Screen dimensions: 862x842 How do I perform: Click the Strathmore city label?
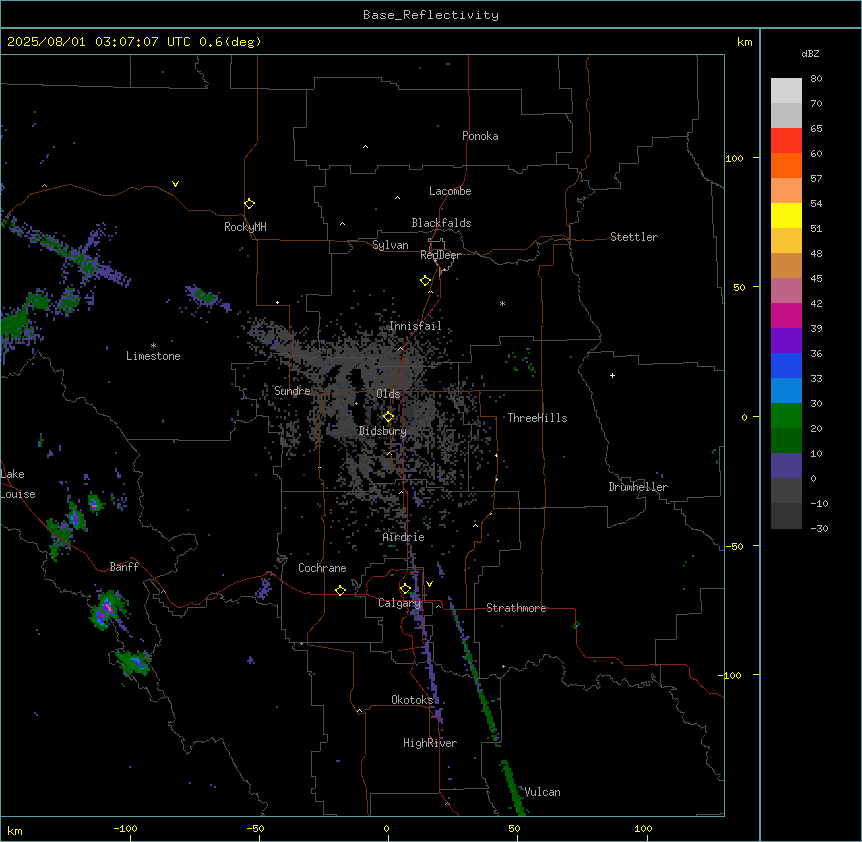click(516, 608)
